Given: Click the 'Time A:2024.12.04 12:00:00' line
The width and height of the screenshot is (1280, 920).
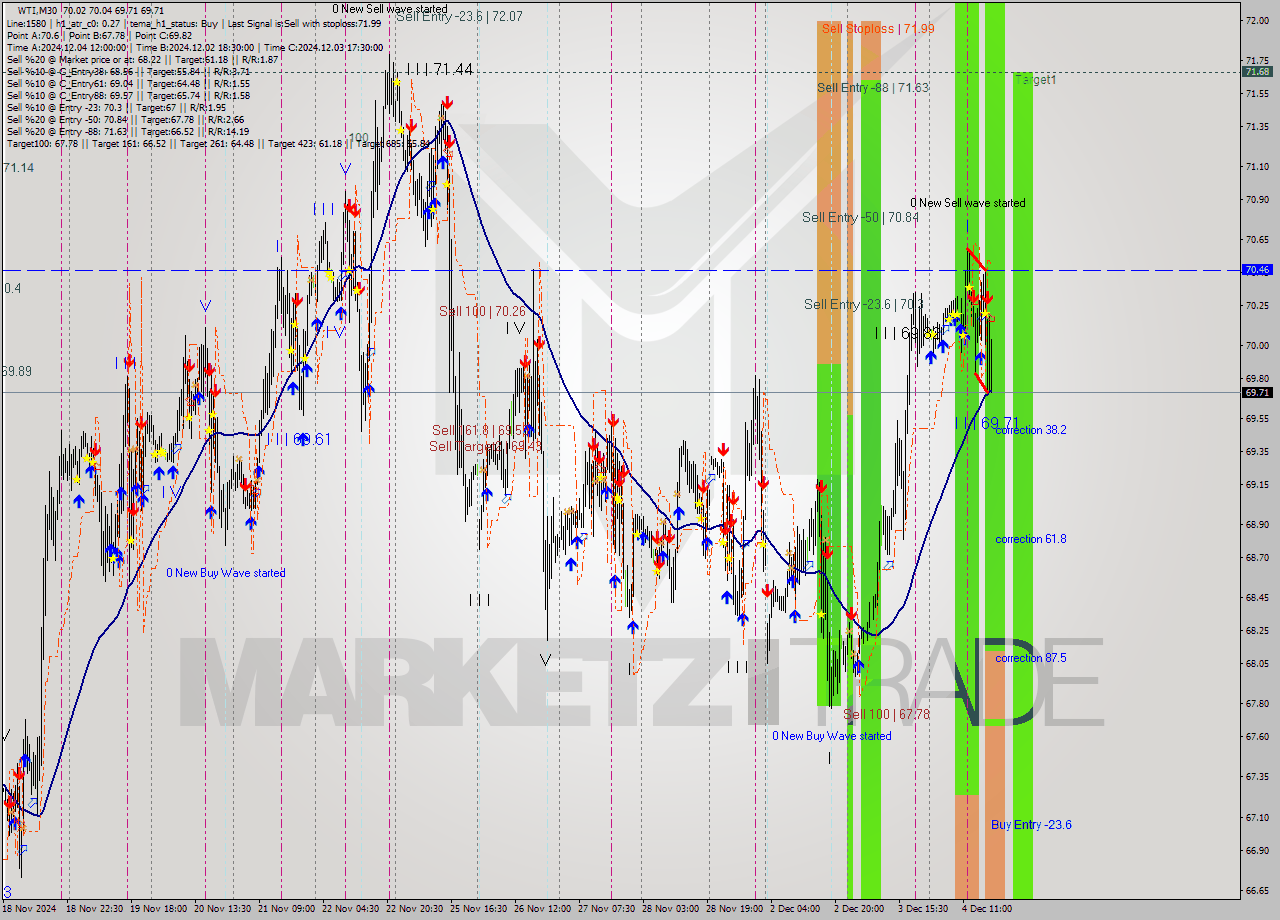Looking at the screenshot, I should pyautogui.click(x=66, y=47).
